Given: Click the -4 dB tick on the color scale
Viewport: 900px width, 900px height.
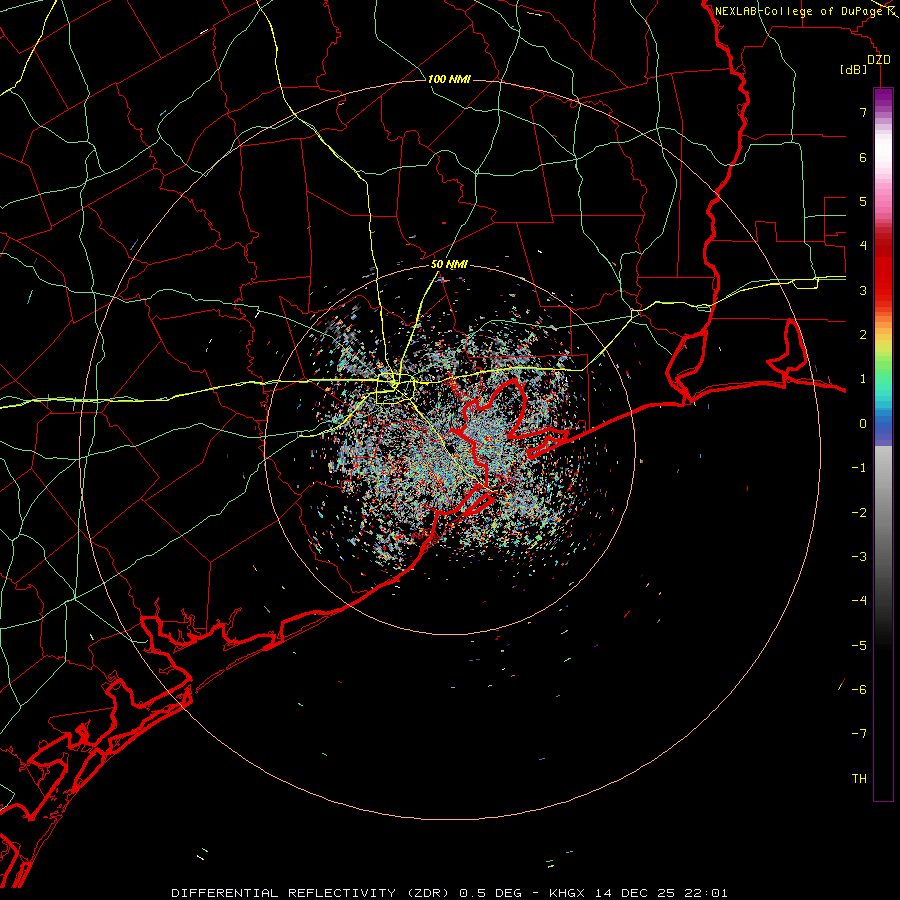Looking at the screenshot, I should (x=859, y=601).
